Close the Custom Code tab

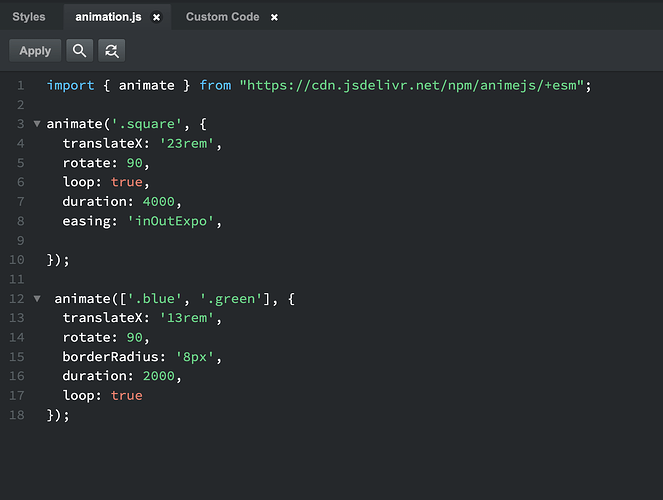(x=274, y=17)
